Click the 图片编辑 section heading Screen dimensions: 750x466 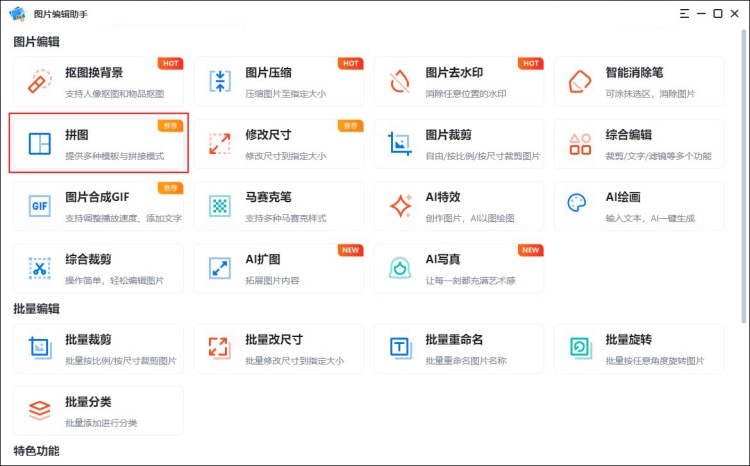click(36, 42)
